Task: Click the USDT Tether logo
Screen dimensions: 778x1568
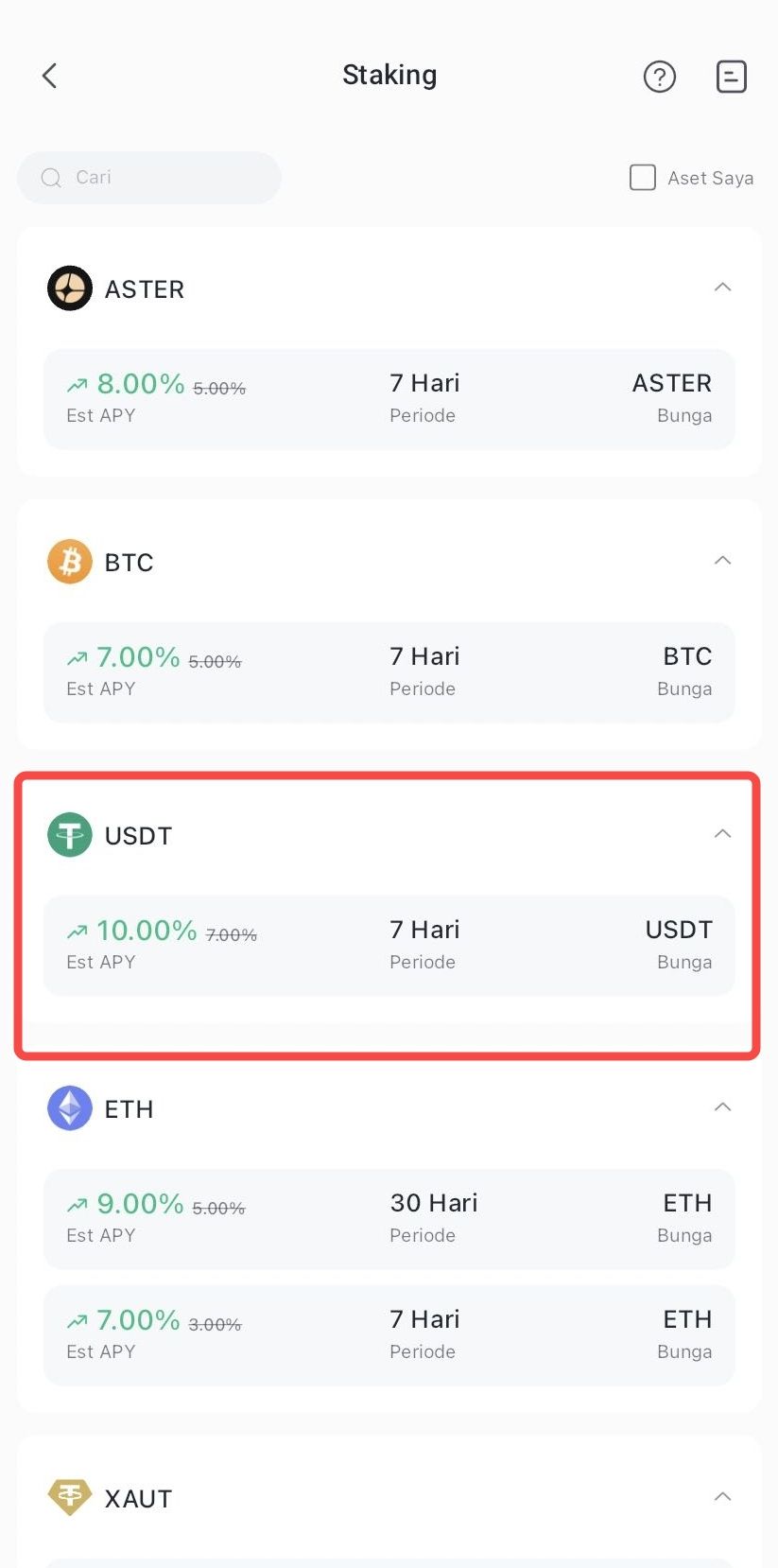Action: [x=70, y=835]
